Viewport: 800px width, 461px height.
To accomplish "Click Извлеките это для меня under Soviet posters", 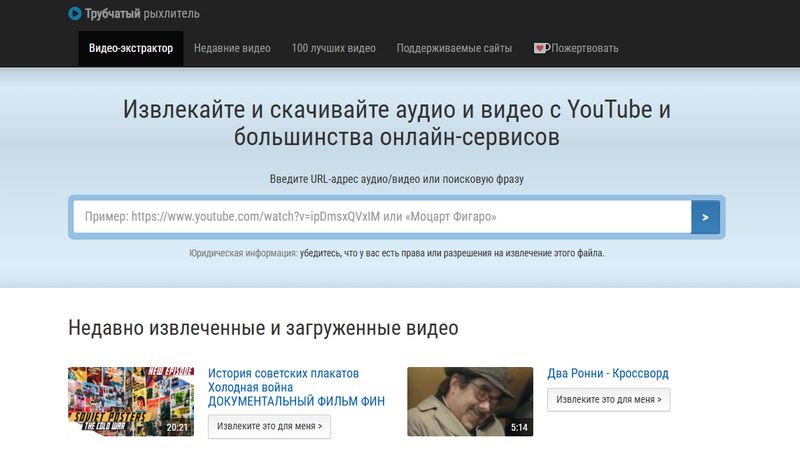I will click(x=269, y=426).
